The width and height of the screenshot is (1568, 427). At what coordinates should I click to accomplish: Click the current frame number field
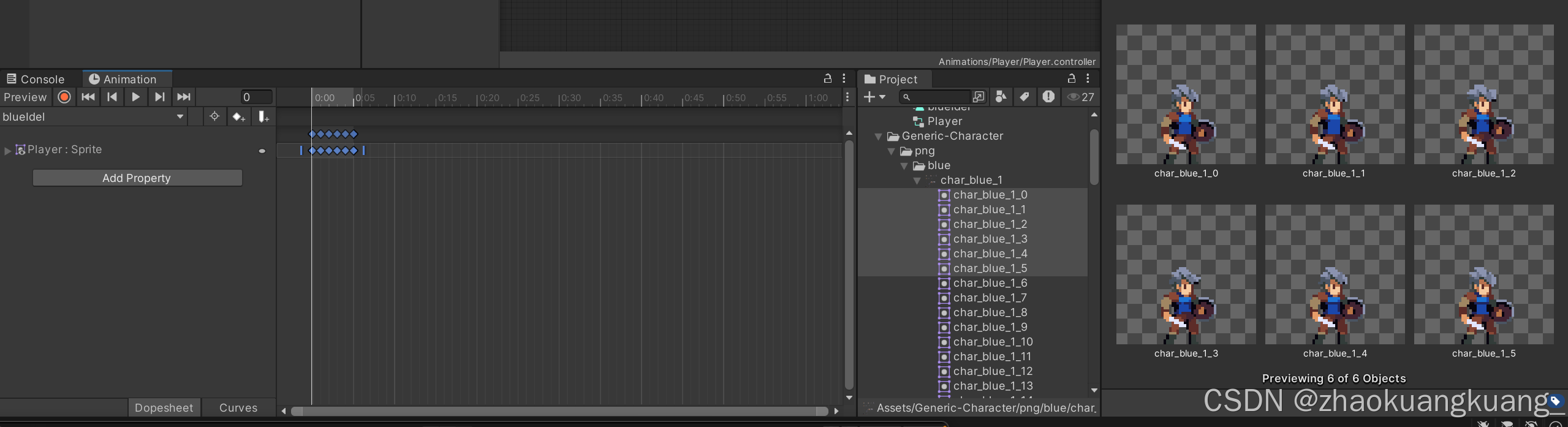(256, 97)
